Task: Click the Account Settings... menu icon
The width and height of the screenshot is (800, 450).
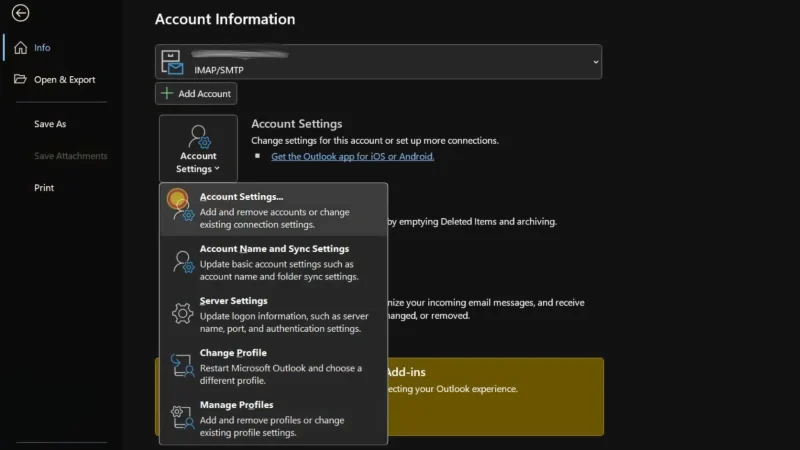Action: coord(181,206)
